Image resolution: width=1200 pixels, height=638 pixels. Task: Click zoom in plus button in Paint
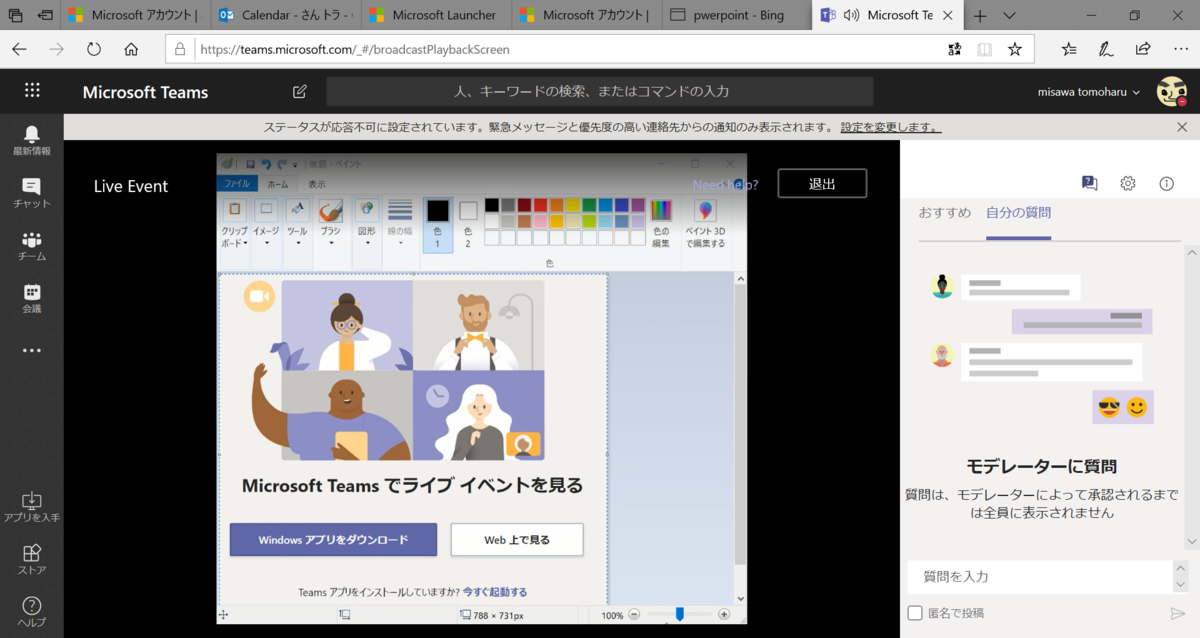coord(724,614)
